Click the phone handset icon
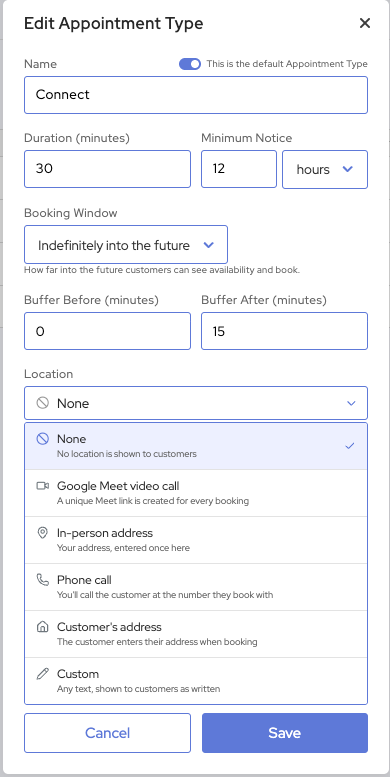390x777 pixels. (43, 580)
